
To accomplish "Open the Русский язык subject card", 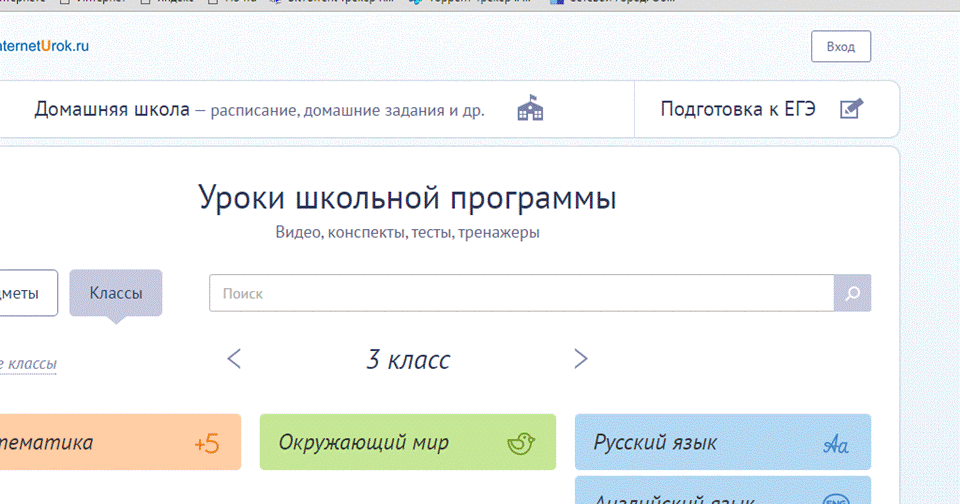I will [x=722, y=442].
